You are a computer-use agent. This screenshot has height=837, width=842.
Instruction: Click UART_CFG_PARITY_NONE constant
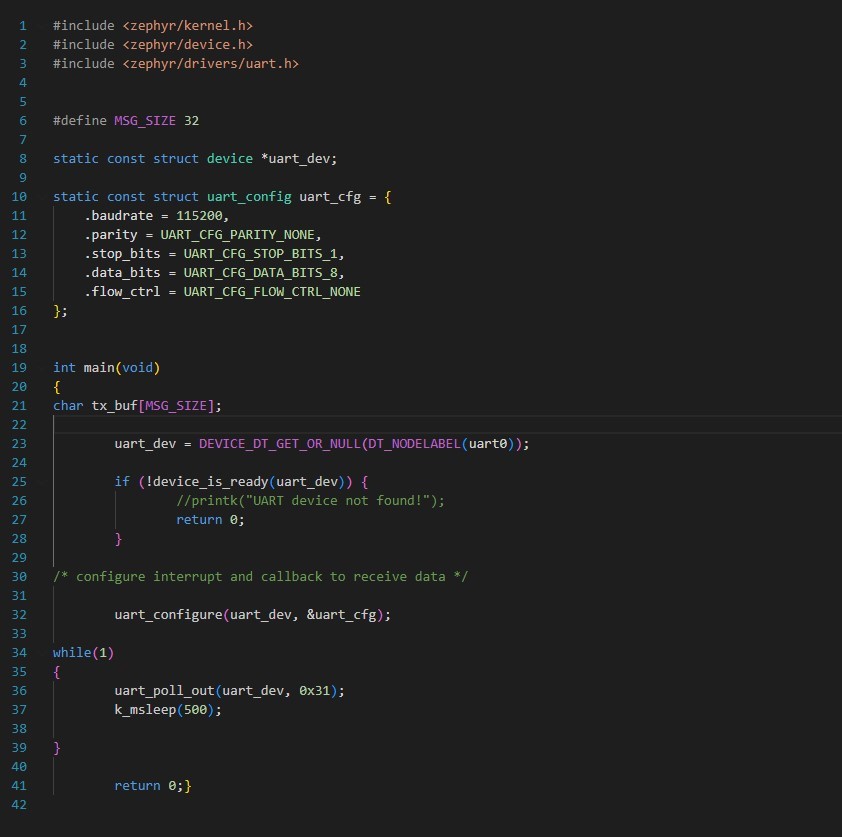pyautogui.click(x=237, y=235)
